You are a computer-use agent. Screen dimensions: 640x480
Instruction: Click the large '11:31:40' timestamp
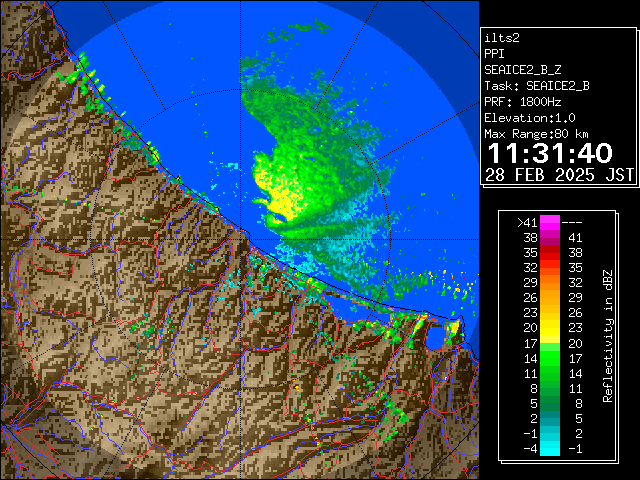click(550, 153)
